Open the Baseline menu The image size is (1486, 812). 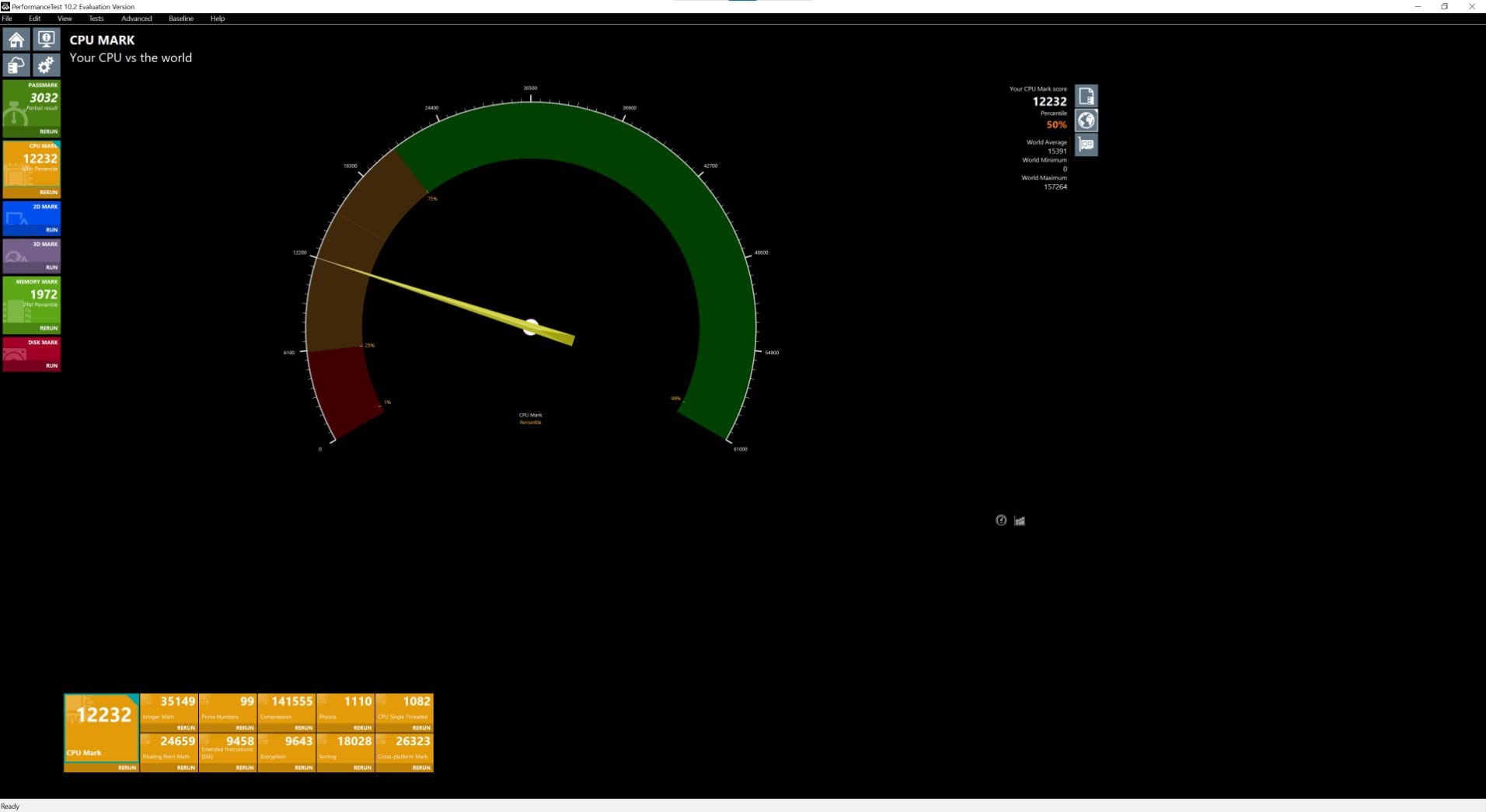tap(181, 19)
